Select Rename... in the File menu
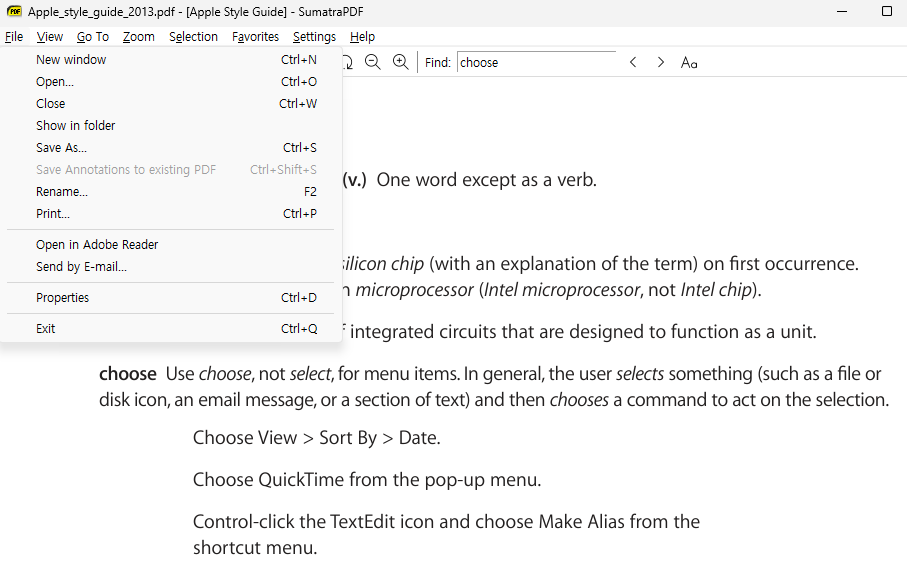 [x=171, y=192]
